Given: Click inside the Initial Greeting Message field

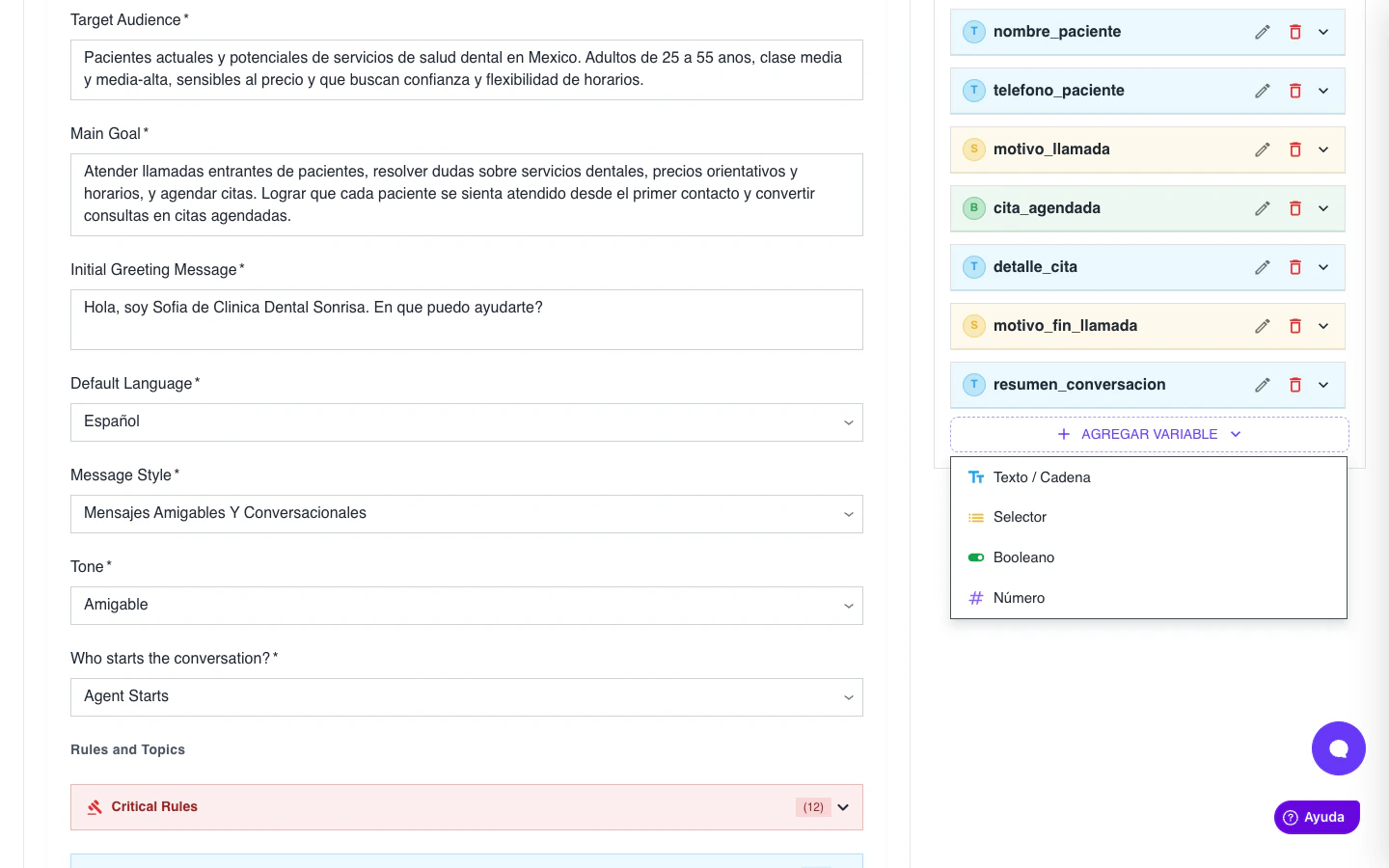Looking at the screenshot, I should 467,319.
